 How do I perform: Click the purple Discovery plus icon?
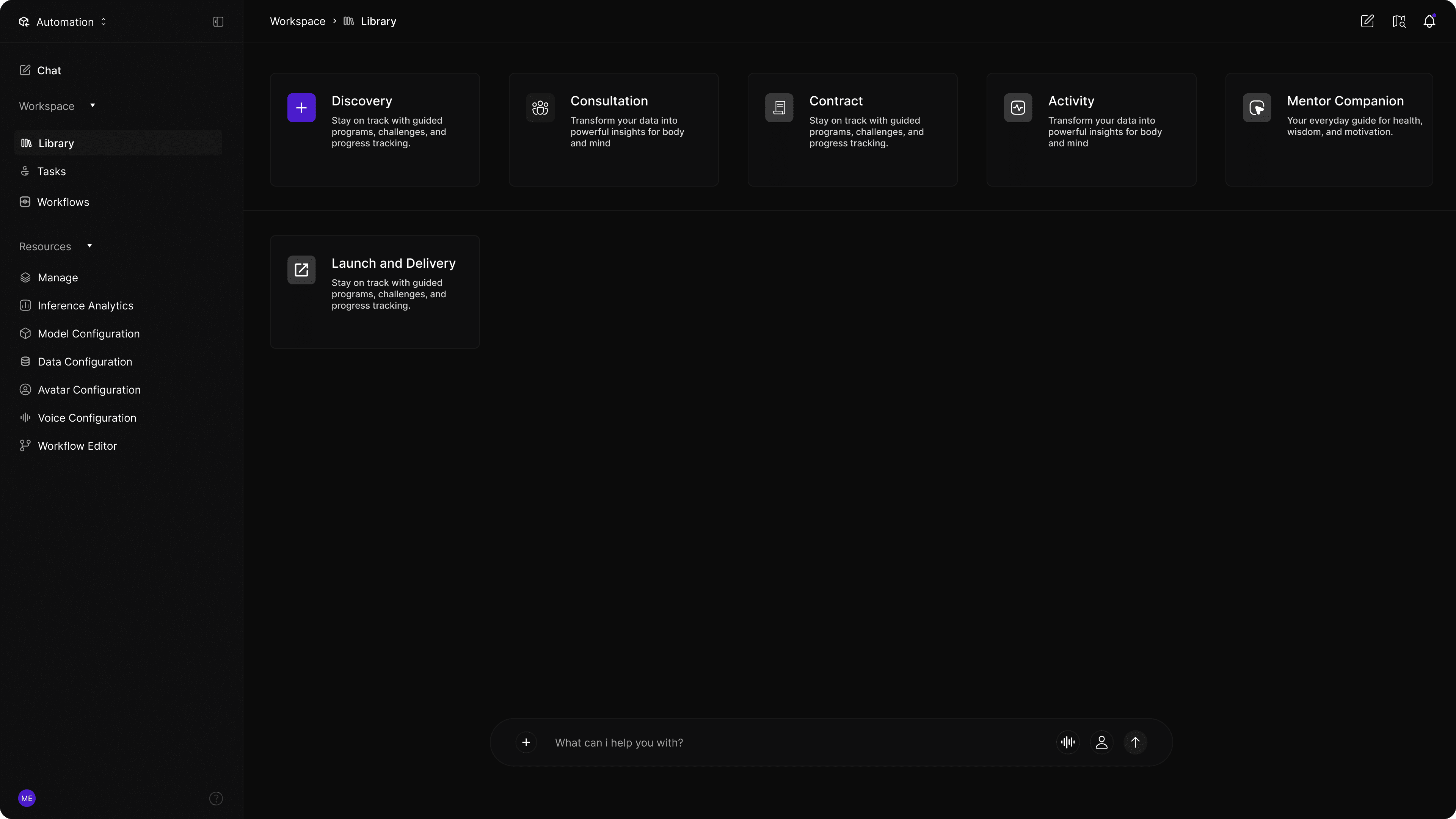coord(301,107)
